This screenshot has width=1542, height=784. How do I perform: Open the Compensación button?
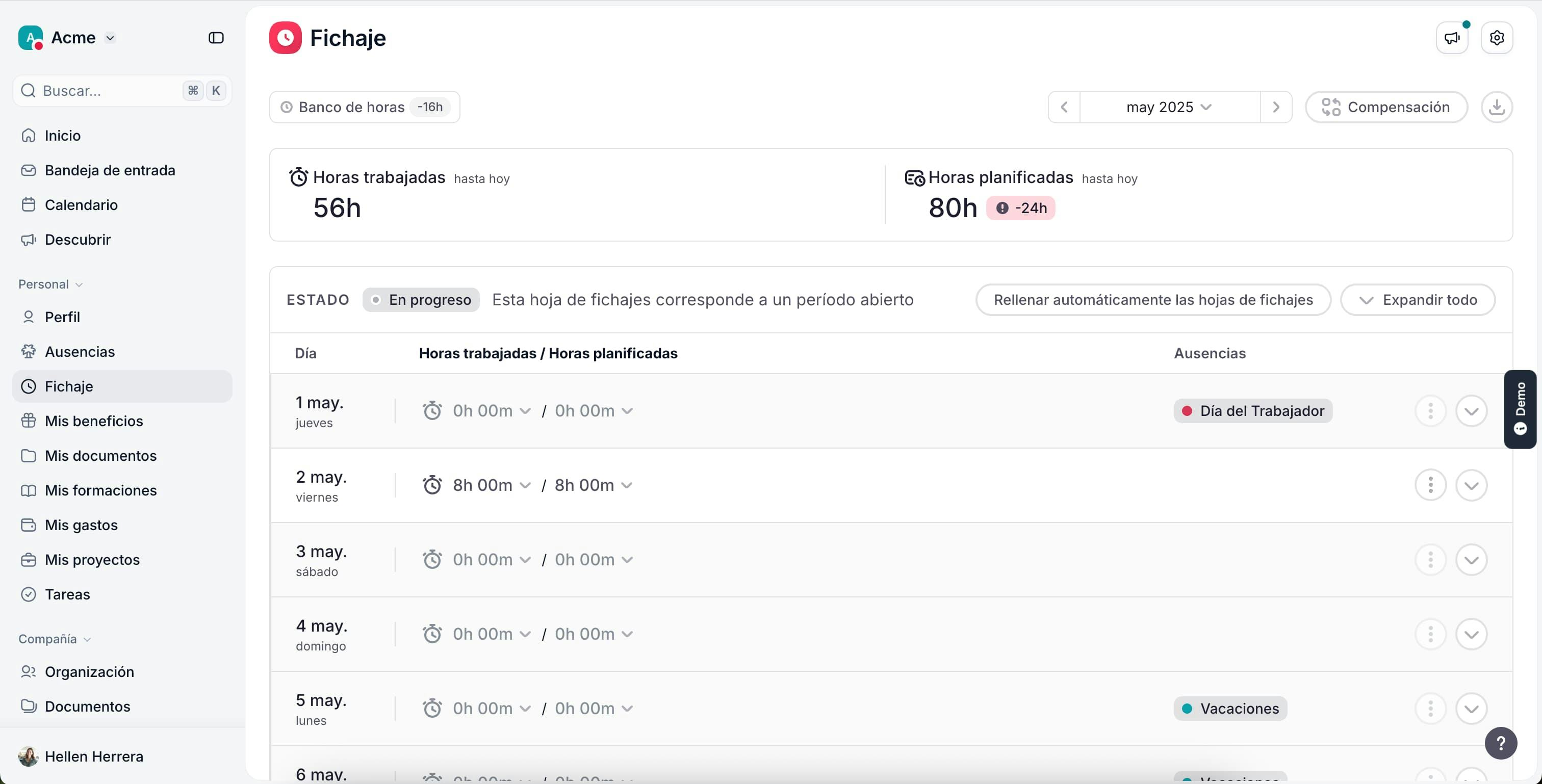pyautogui.click(x=1386, y=107)
